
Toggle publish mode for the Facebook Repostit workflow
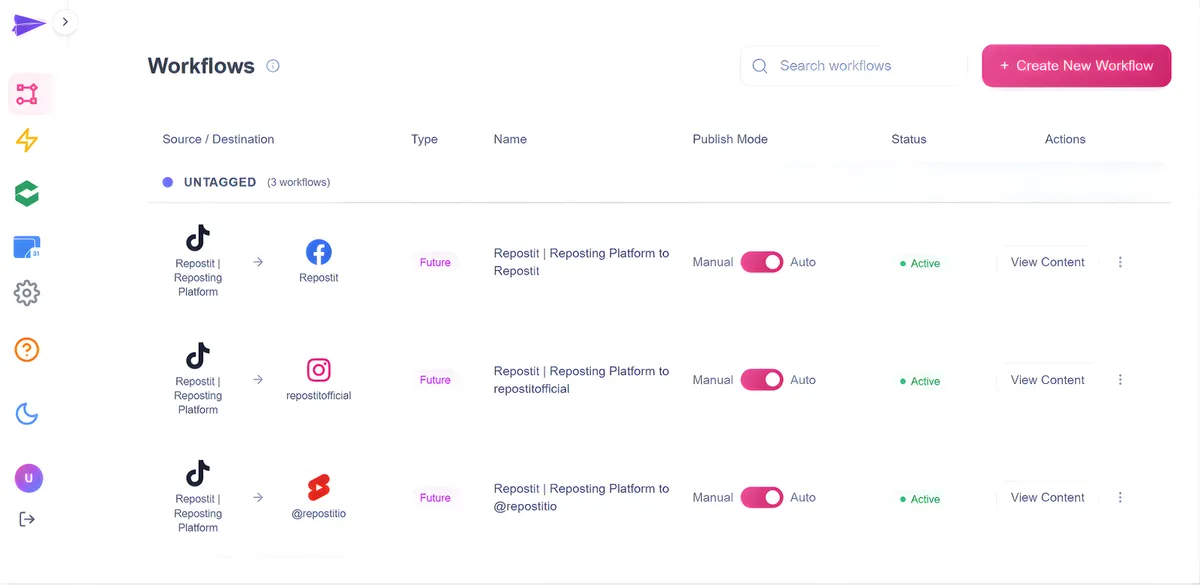(x=762, y=262)
